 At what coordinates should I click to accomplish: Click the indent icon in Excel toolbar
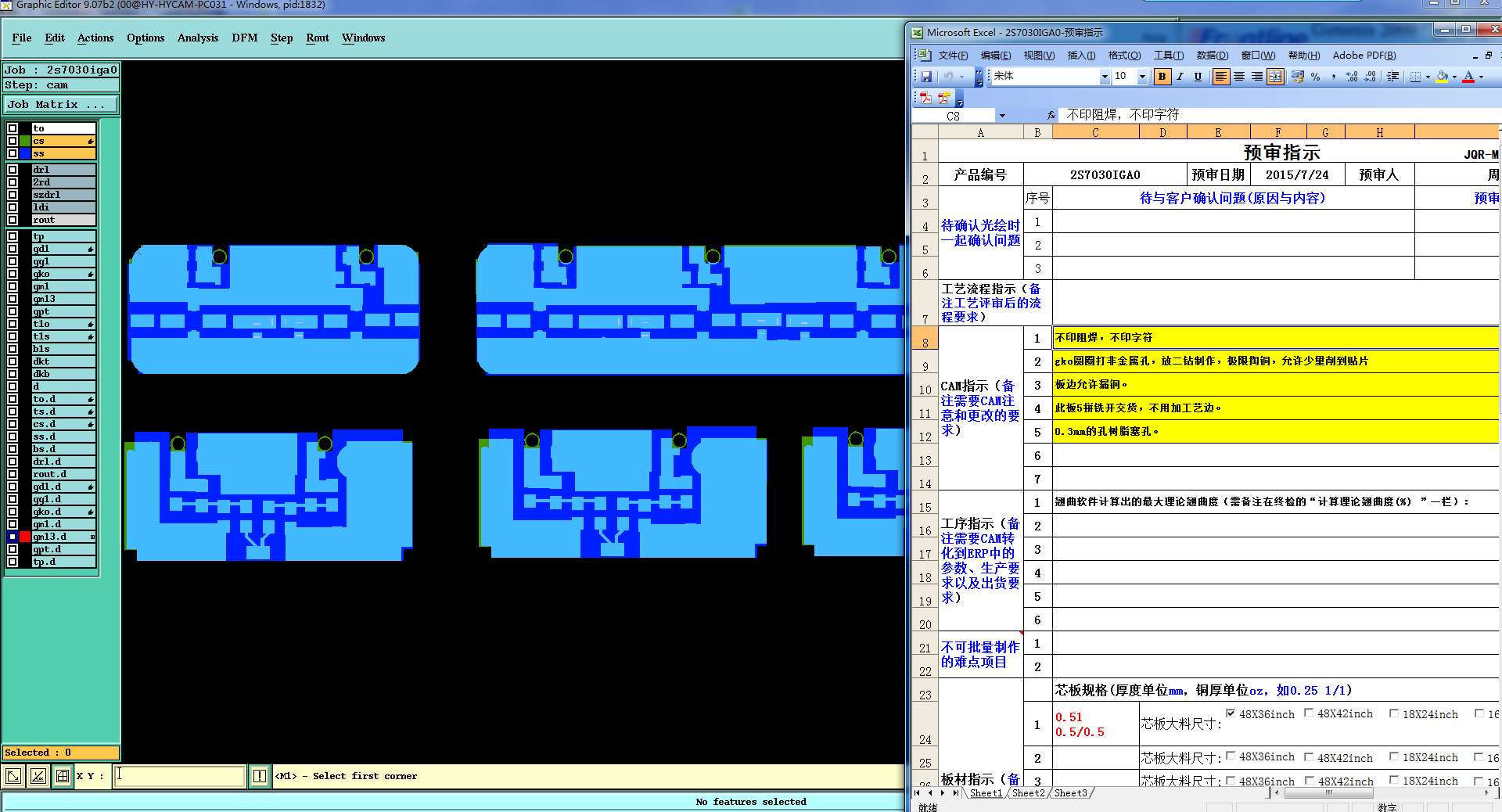point(1393,77)
